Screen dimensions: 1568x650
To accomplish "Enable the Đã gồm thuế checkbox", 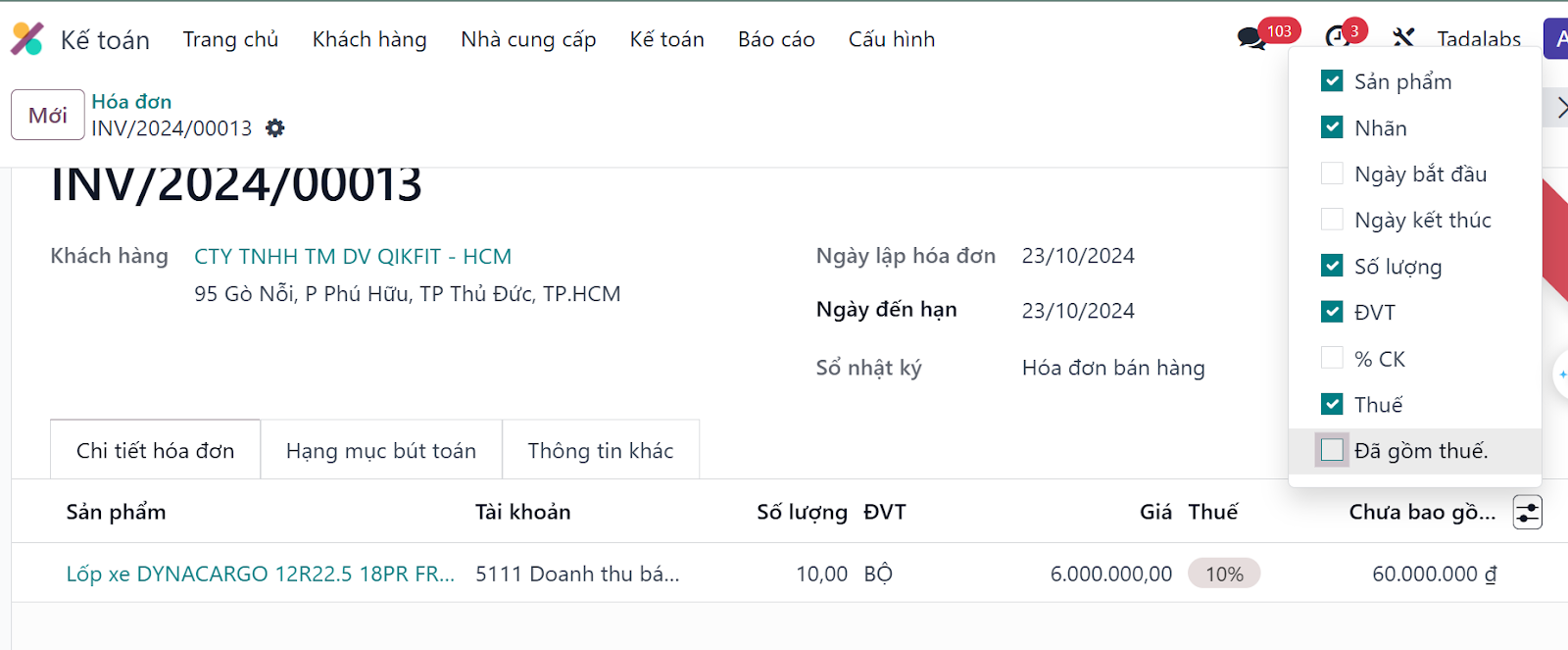I will click(1332, 450).
